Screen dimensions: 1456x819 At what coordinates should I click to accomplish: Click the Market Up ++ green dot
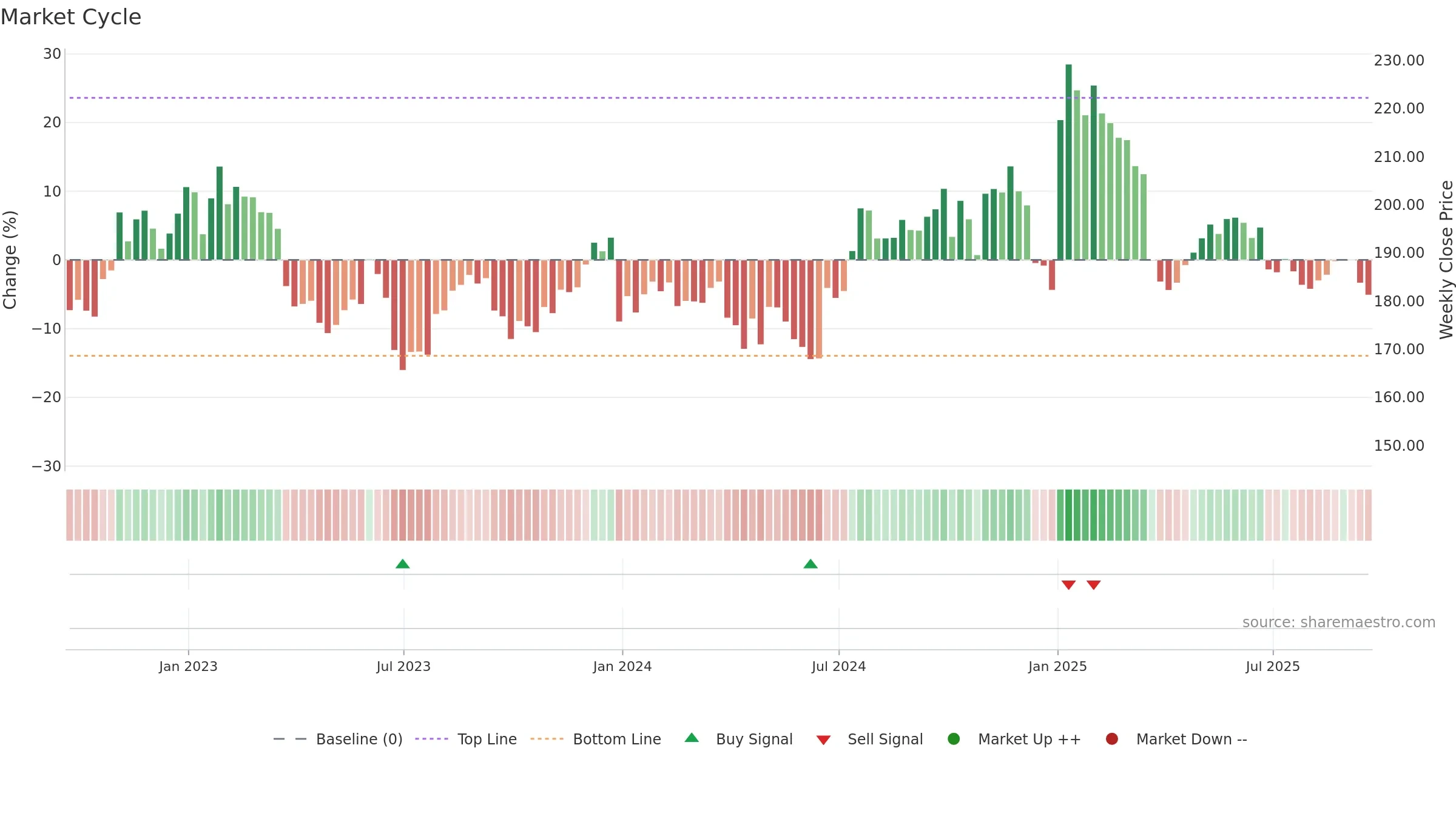pos(954,739)
